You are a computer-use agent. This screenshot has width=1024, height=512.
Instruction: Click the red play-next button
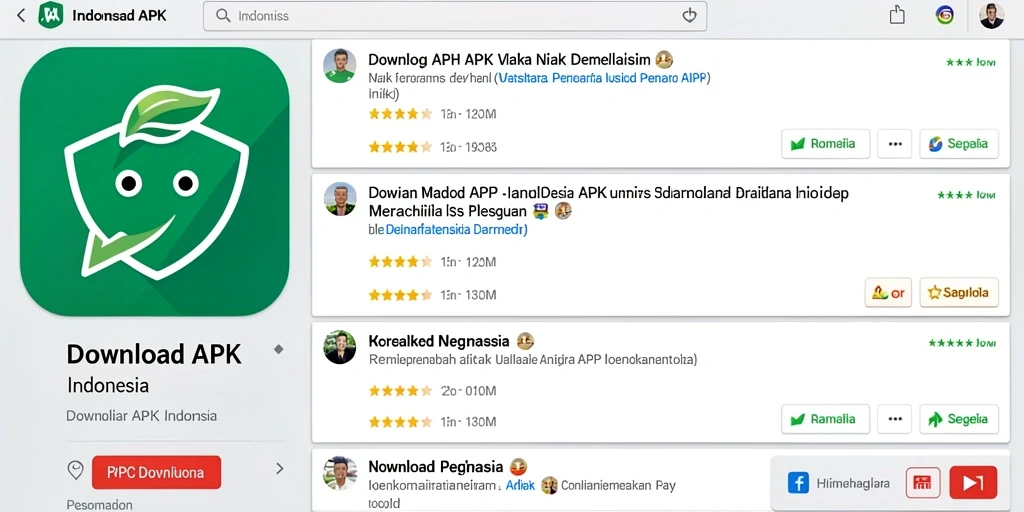pyautogui.click(x=973, y=483)
